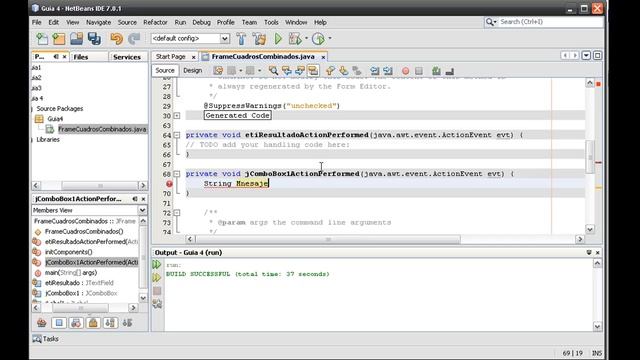Switch to the Design view
Screen dimensions: 640x360
(x=193, y=71)
